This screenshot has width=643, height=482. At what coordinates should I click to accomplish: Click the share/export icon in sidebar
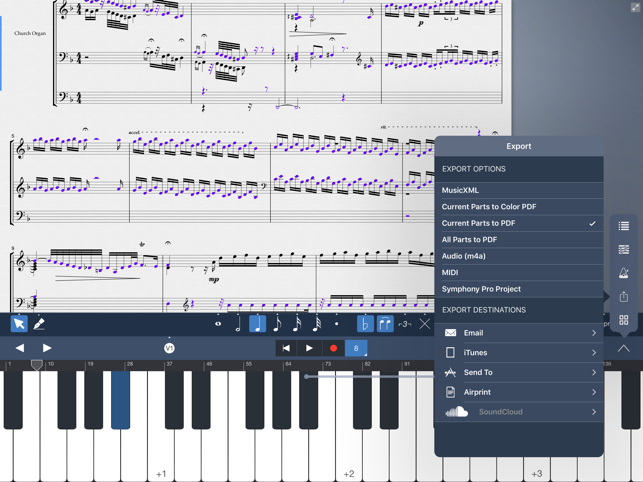[624, 297]
